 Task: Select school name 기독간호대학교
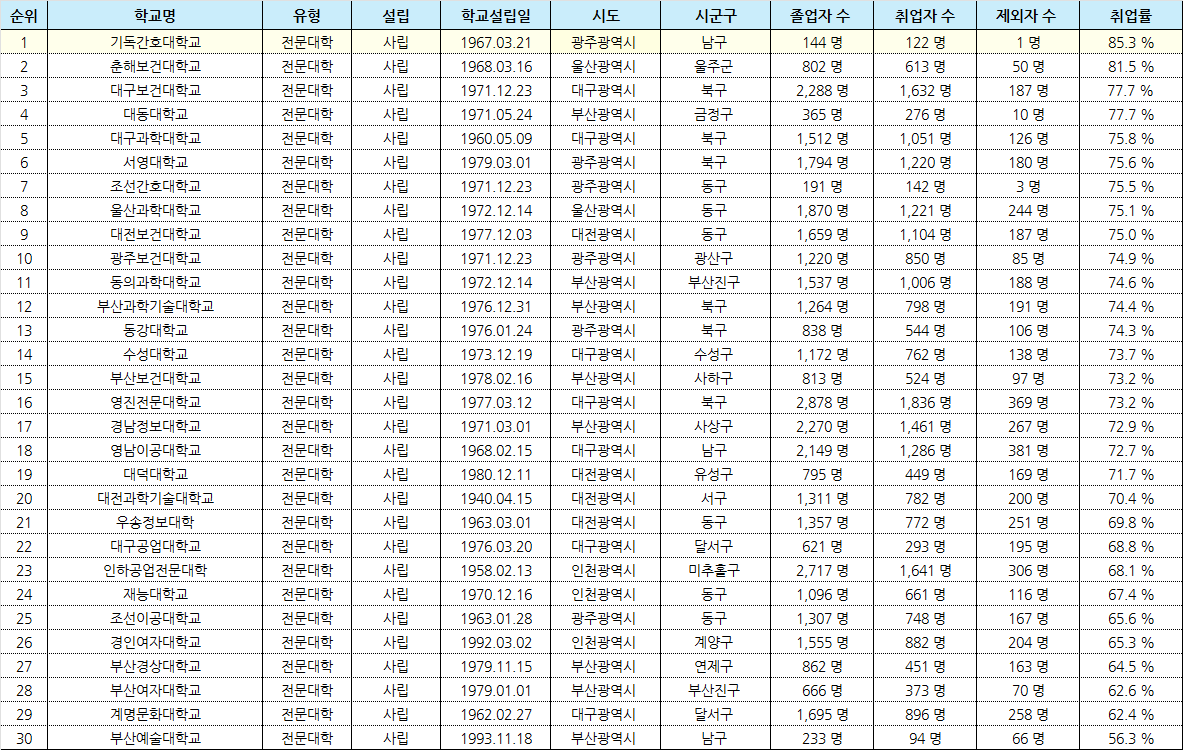tap(155, 42)
